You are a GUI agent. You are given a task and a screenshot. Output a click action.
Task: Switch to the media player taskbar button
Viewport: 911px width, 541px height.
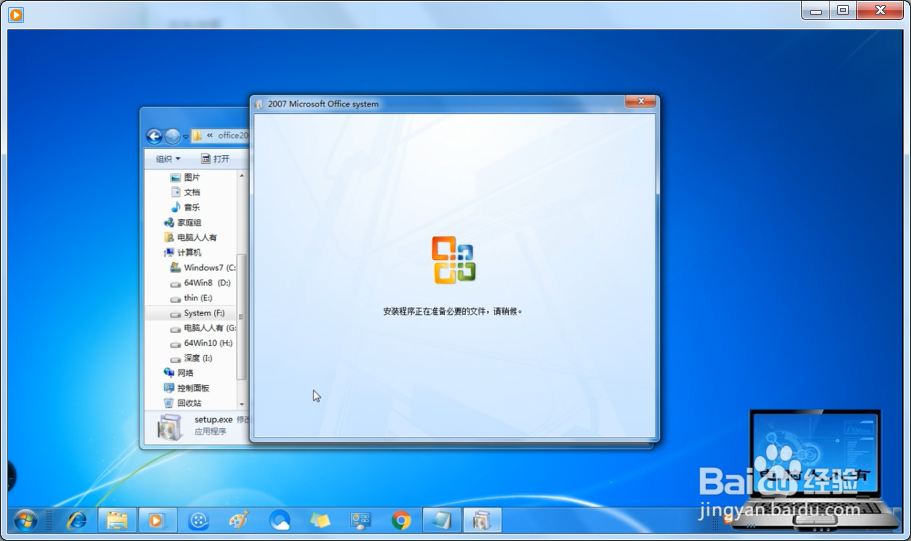click(x=156, y=520)
